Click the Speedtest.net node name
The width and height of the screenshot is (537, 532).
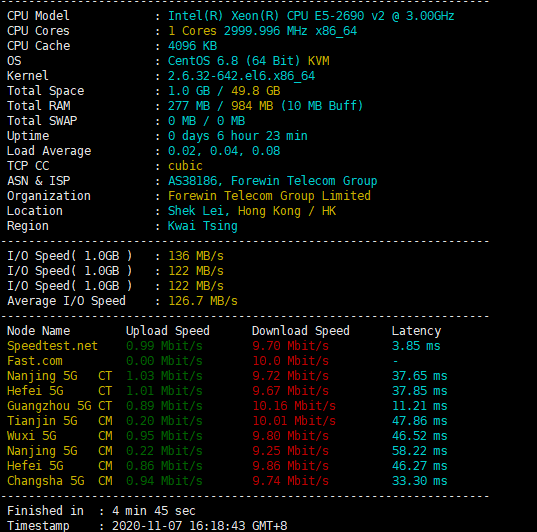pyautogui.click(x=52, y=346)
